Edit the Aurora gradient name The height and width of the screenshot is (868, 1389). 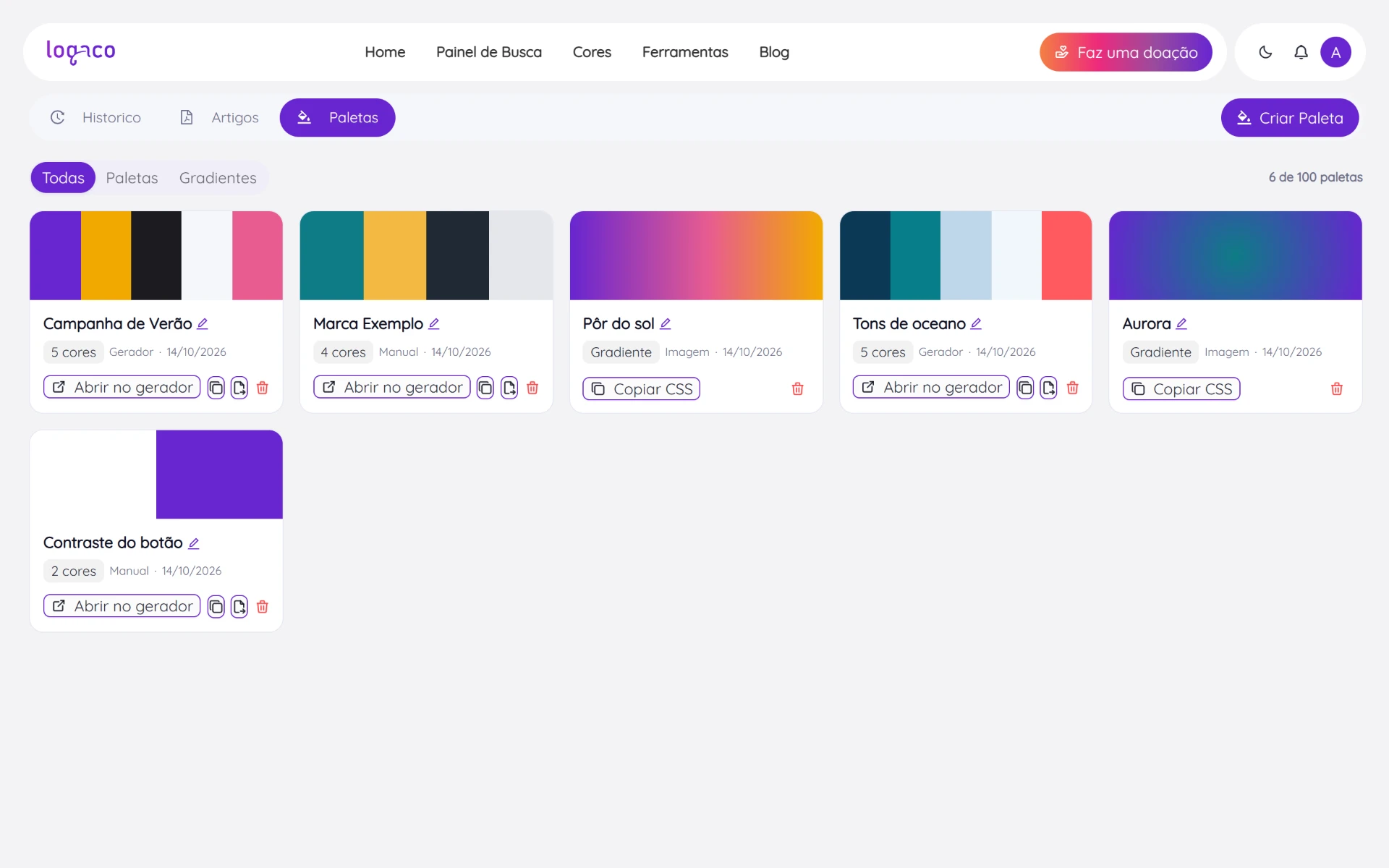[x=1181, y=324]
